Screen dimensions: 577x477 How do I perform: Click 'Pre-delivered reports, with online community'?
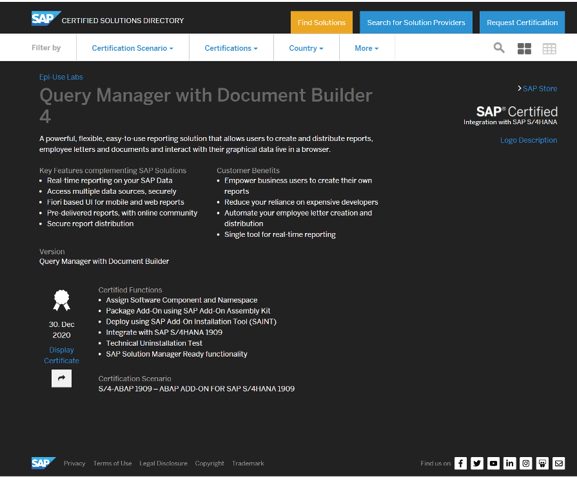tap(122, 213)
